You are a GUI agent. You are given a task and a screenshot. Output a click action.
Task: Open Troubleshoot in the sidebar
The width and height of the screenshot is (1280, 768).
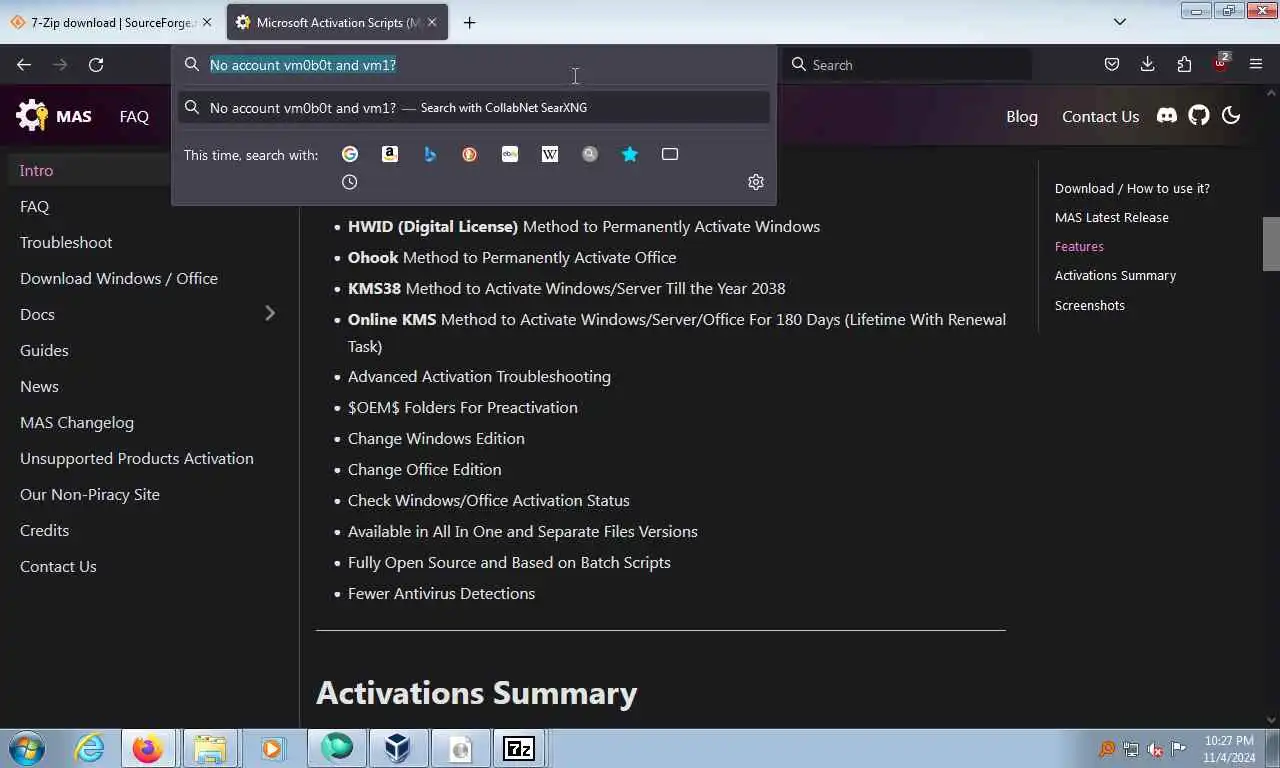pyautogui.click(x=66, y=242)
